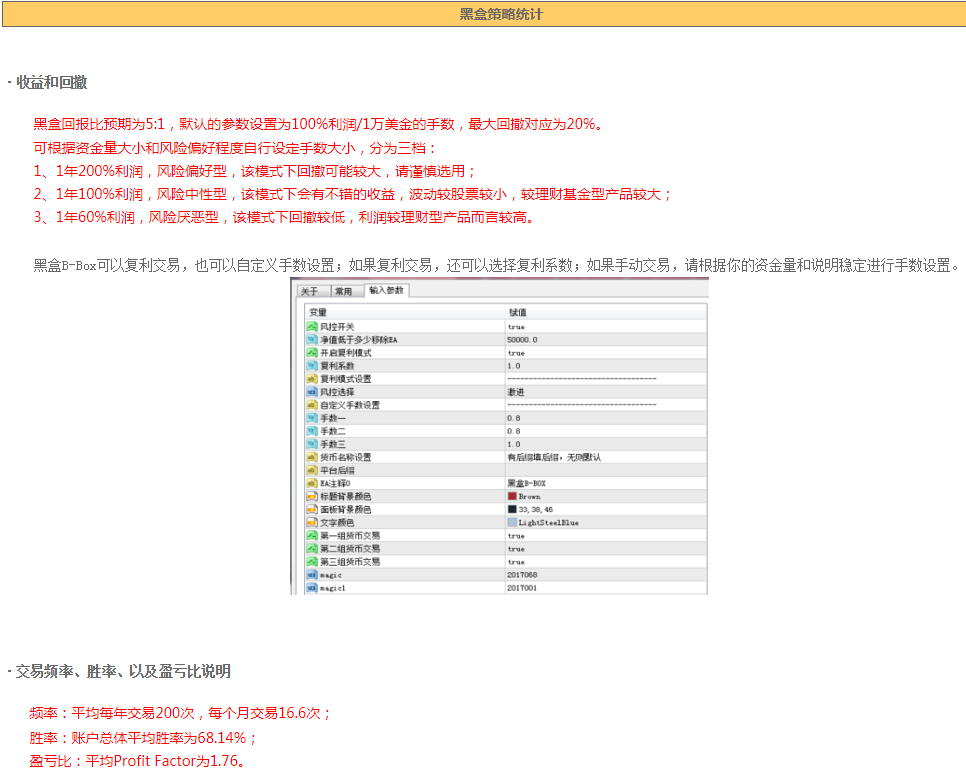Screen dimensions: 966x782
Task: Select the 输入参数 tab
Action: pos(386,290)
